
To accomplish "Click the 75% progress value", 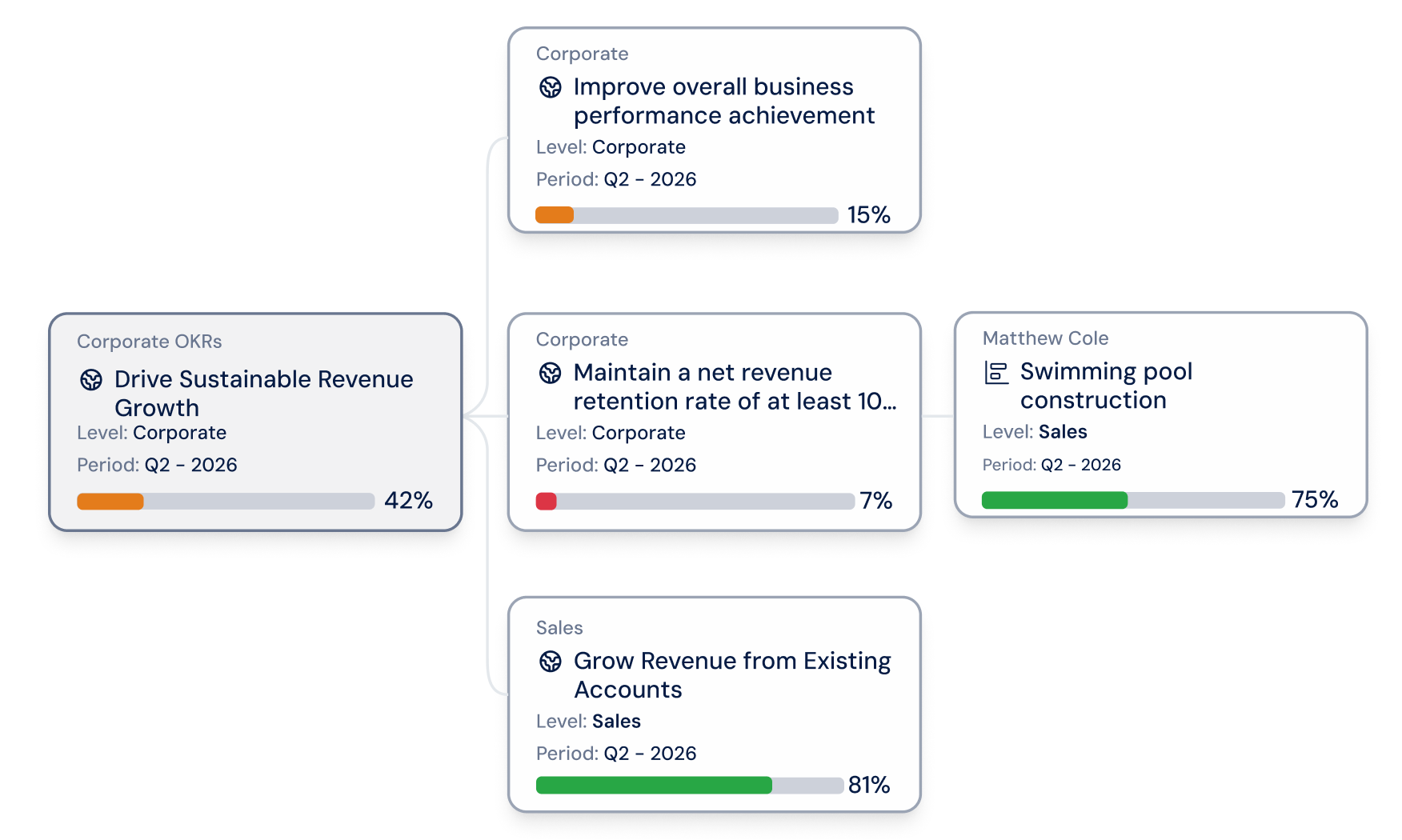I will [1315, 500].
